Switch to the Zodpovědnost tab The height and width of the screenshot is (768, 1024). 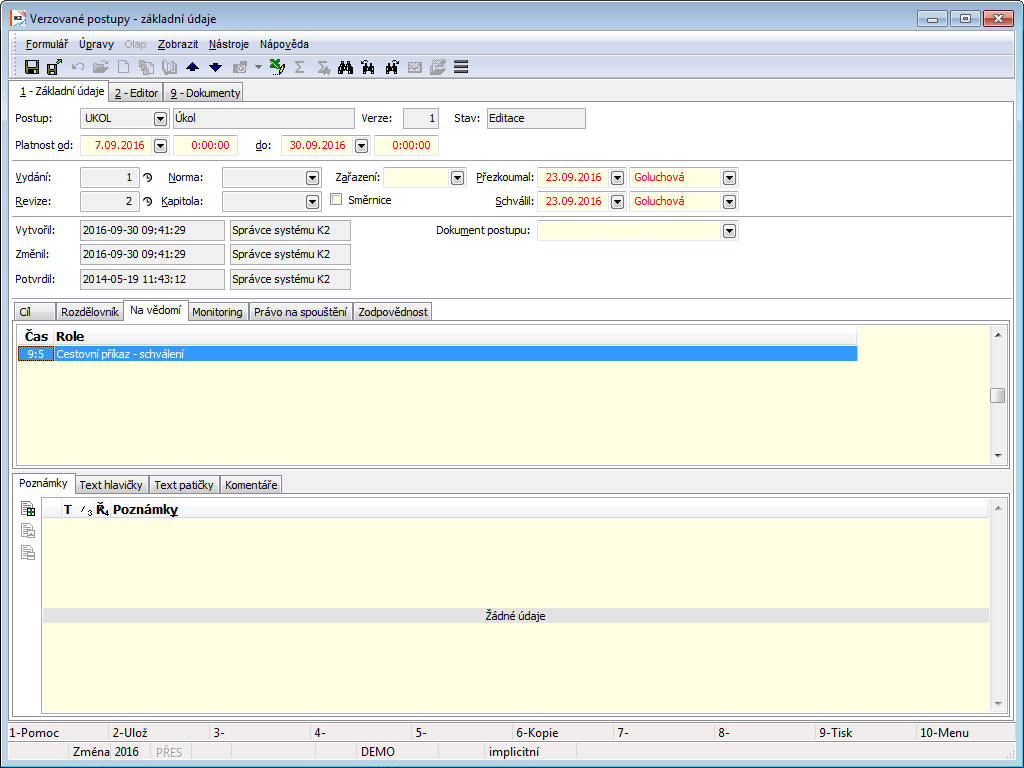(393, 312)
